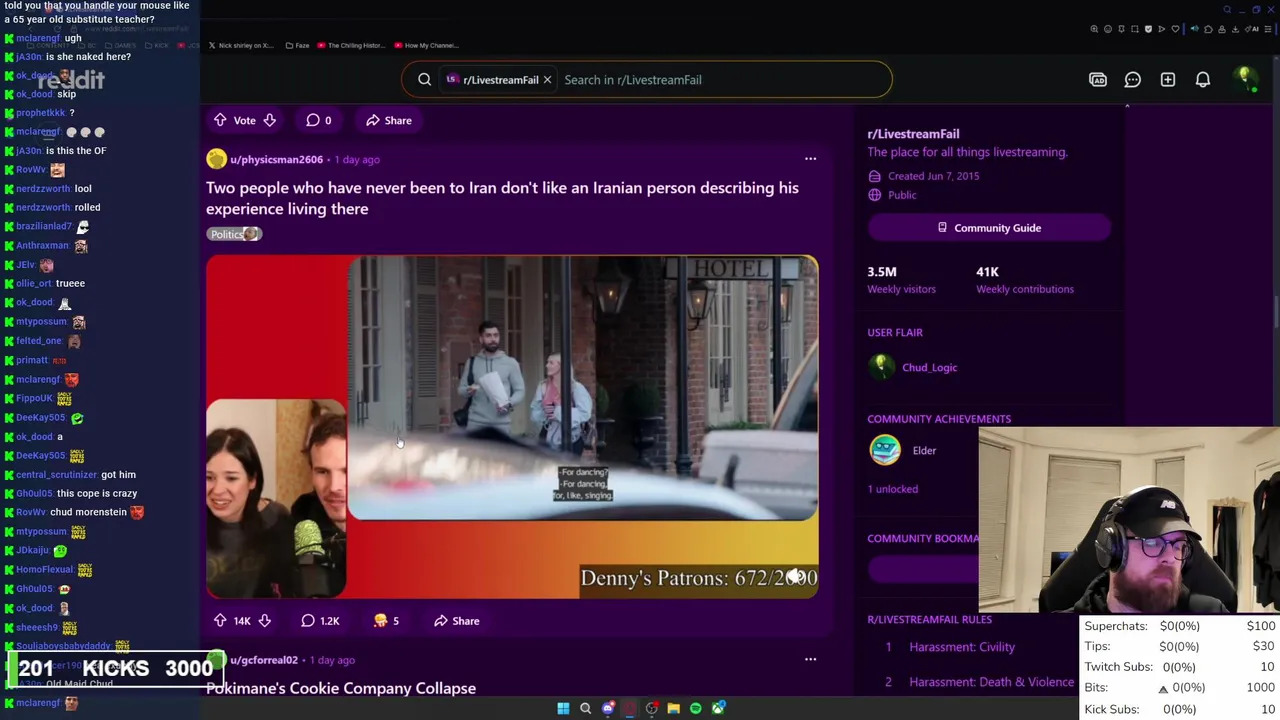The width and height of the screenshot is (1280, 720).
Task: Expand rule 1 Harassment: Civility
Action: (962, 647)
